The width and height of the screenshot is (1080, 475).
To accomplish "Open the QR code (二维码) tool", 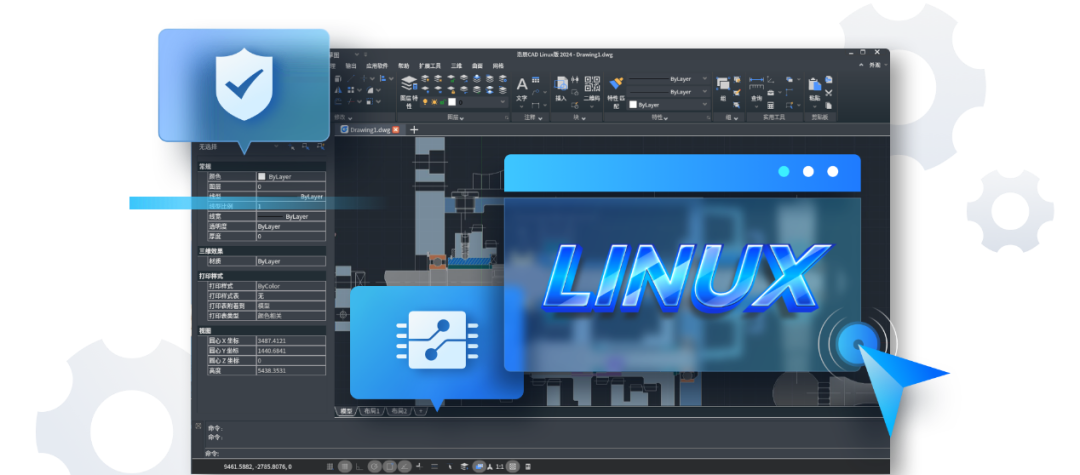I will [592, 87].
